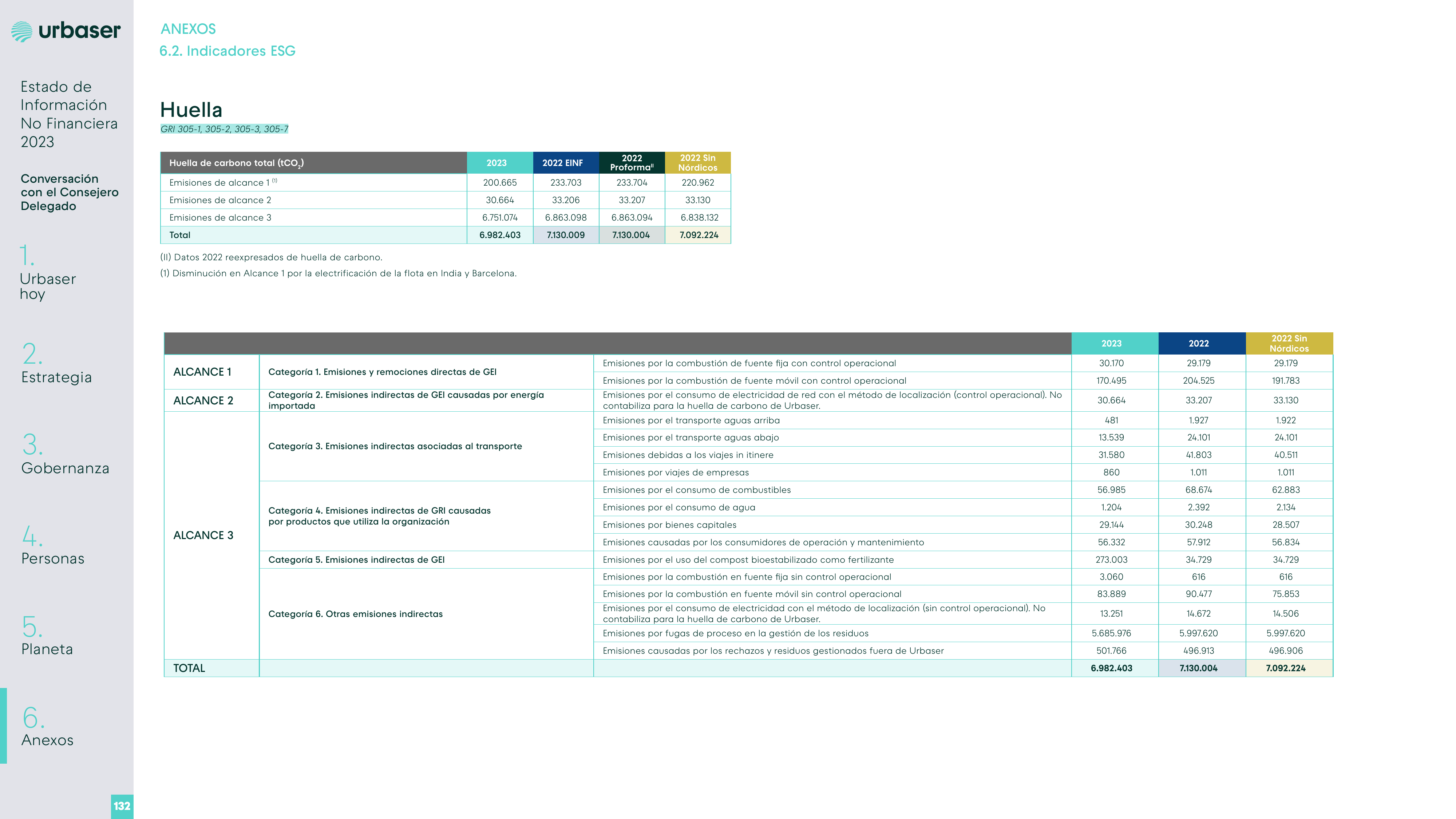This screenshot has height=819, width=1456.
Task: Click the ANEXOS header text
Action: 188,29
